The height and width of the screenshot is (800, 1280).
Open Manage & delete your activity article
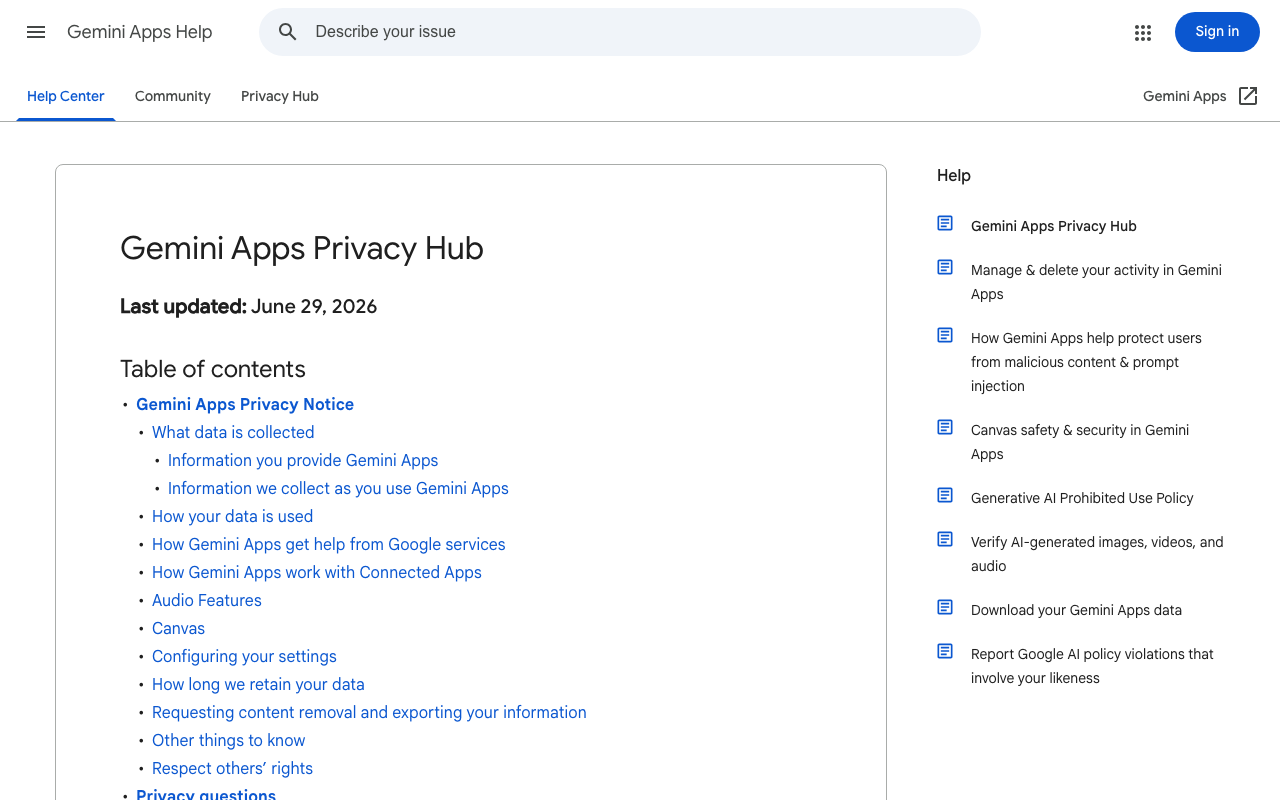[x=1096, y=282]
